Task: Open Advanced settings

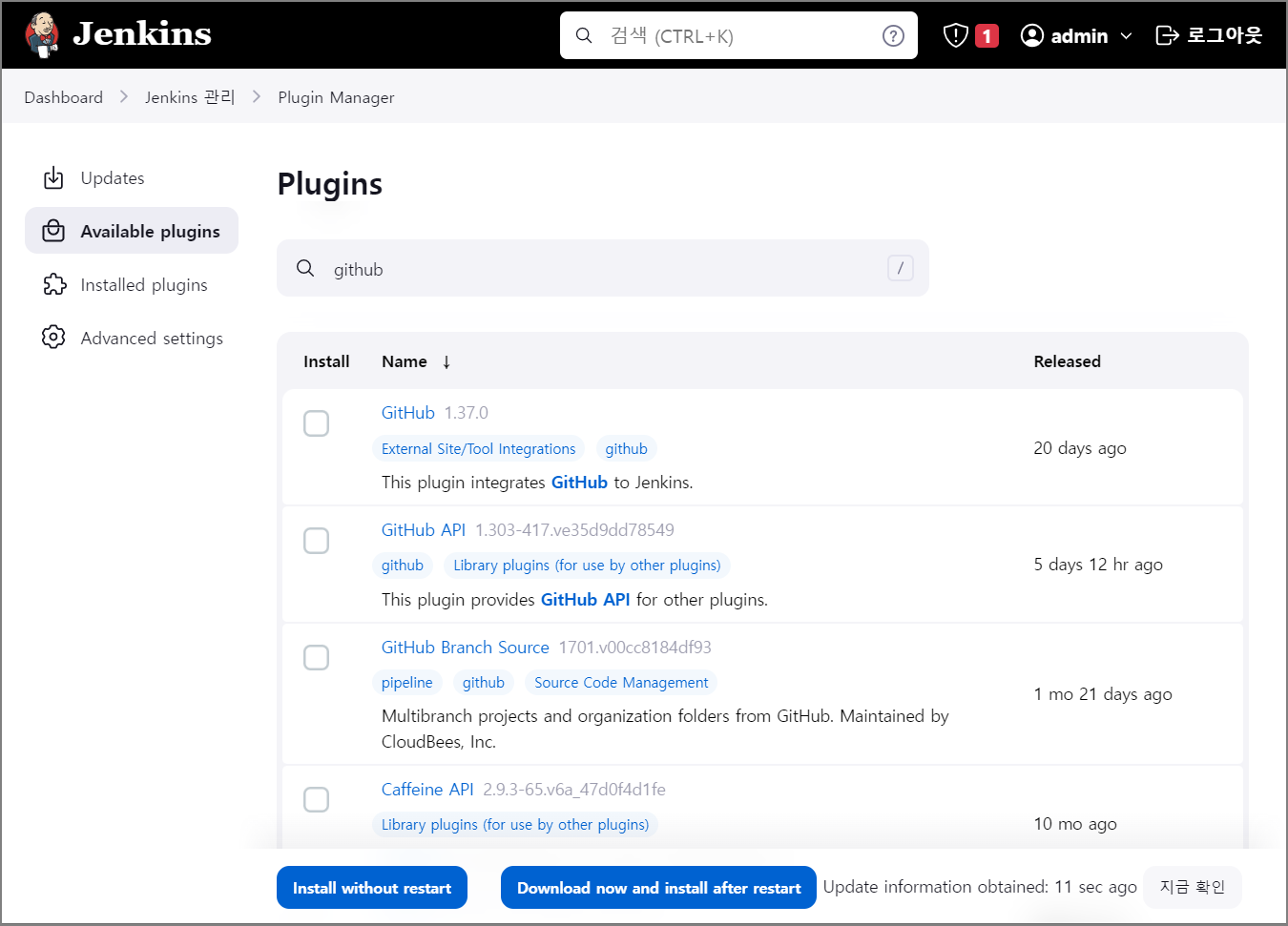Action: (x=132, y=338)
